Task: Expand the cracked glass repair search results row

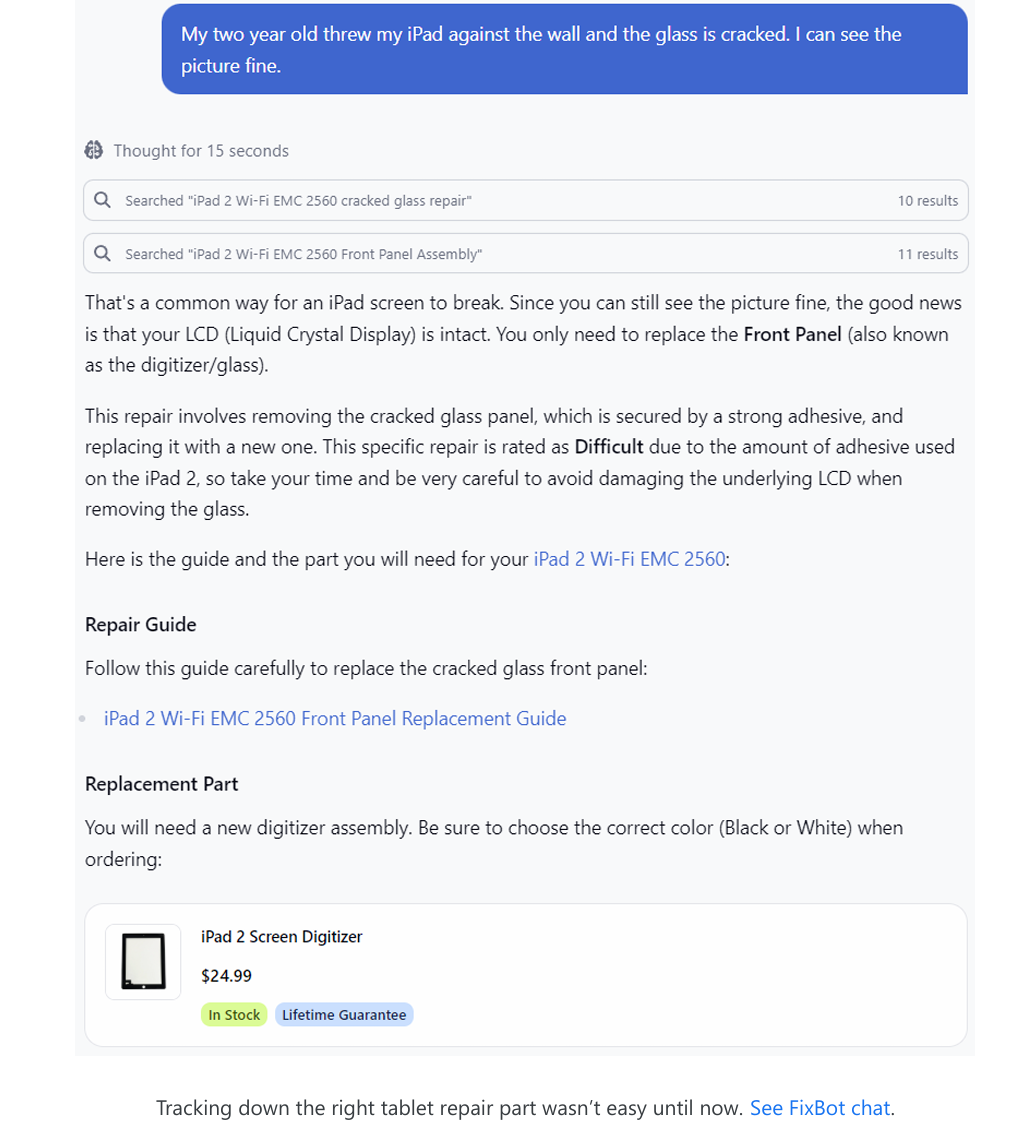Action: pos(525,200)
